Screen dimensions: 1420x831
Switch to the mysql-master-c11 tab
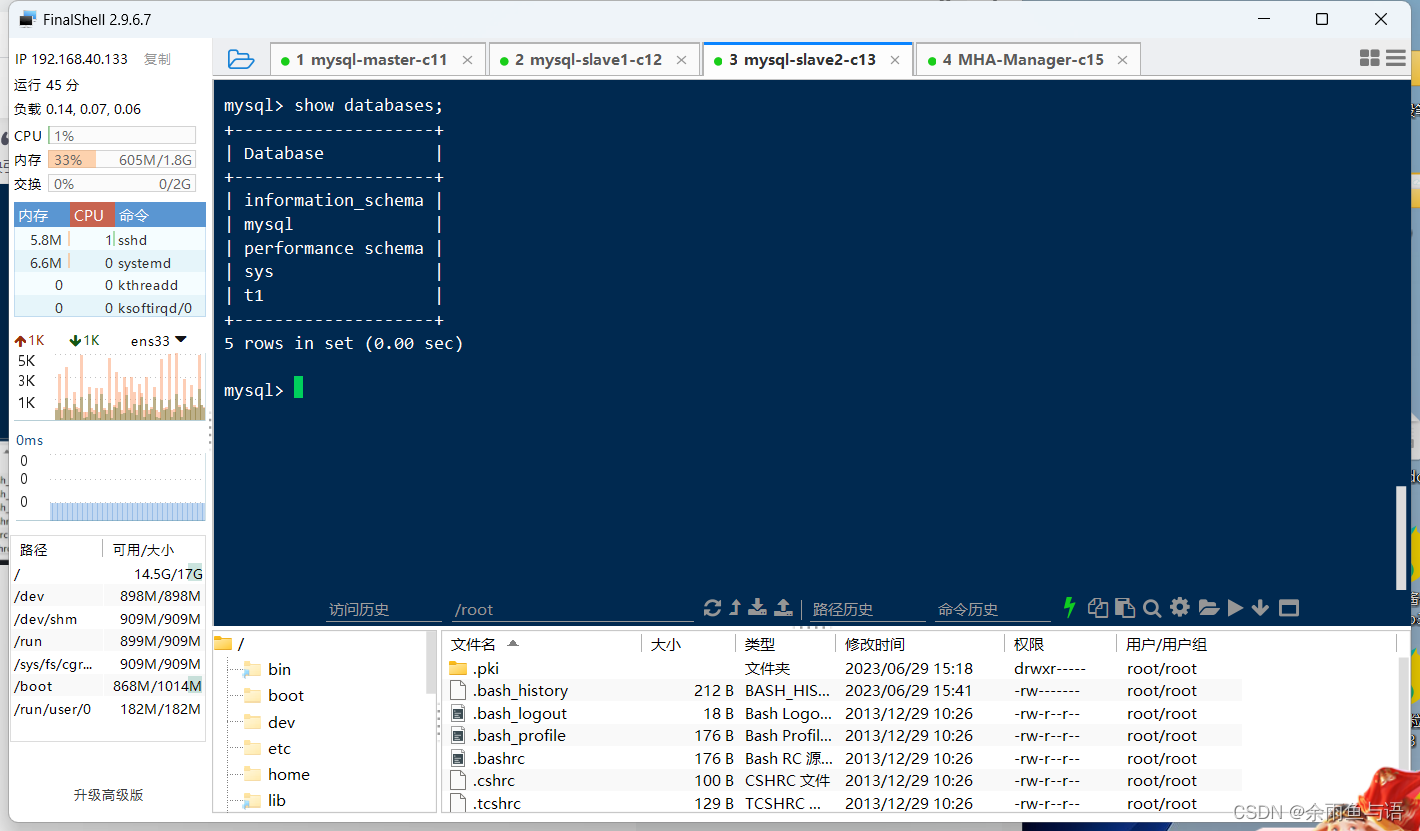(370, 59)
